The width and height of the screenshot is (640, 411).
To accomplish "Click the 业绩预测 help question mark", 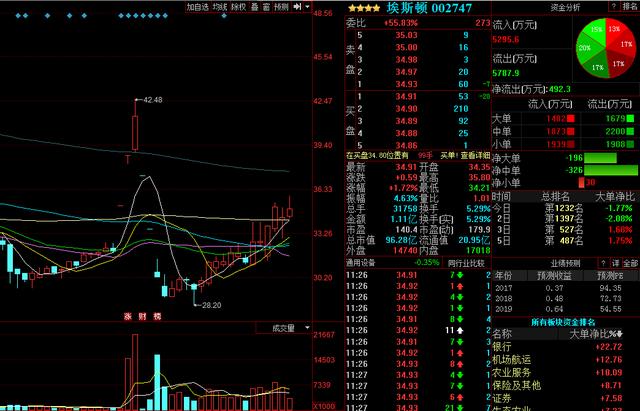I will point(603,263).
